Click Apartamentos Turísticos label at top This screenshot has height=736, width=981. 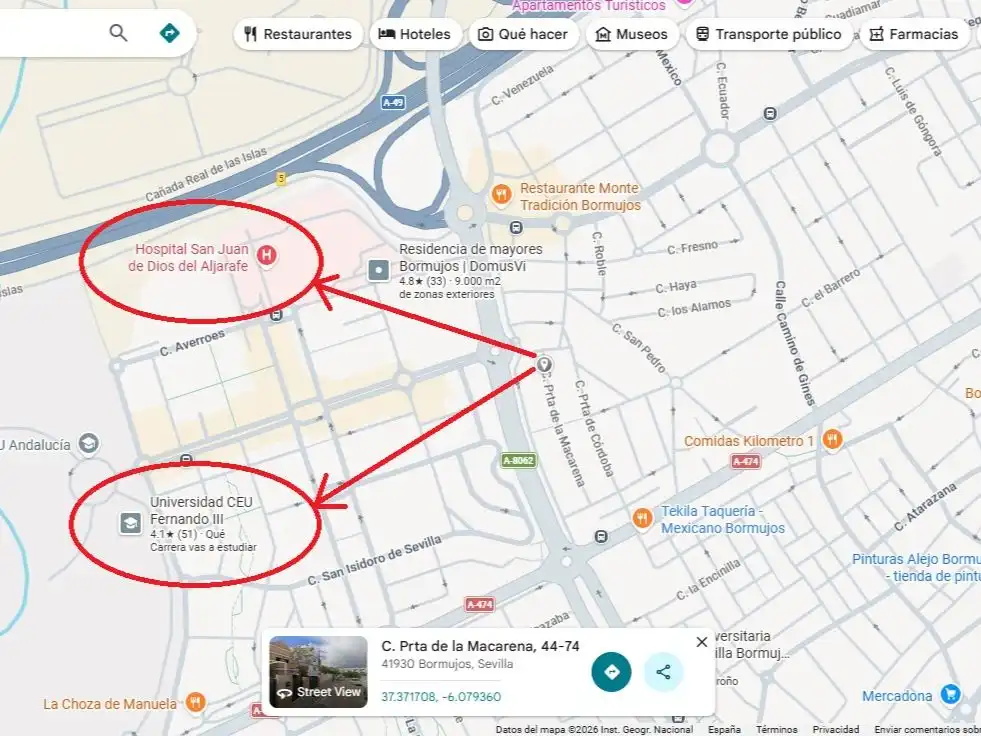click(589, 6)
